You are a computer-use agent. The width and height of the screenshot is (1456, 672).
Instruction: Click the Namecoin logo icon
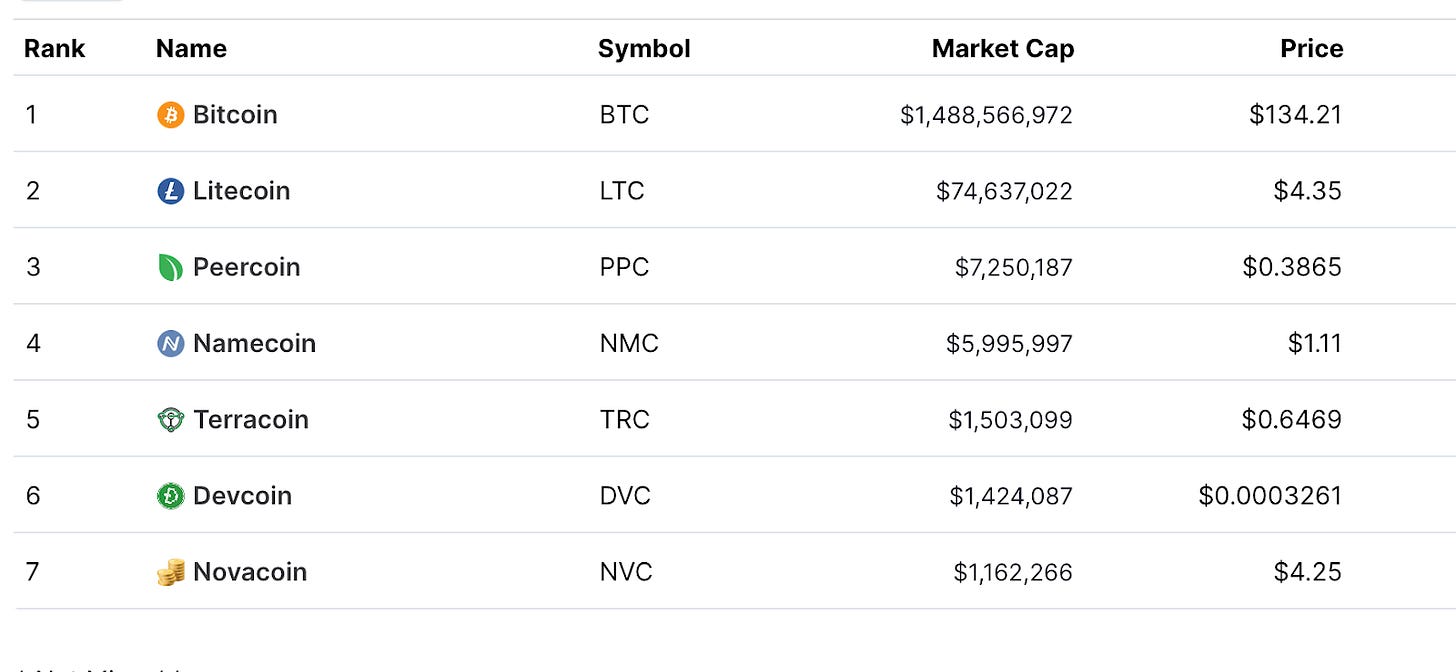point(171,343)
